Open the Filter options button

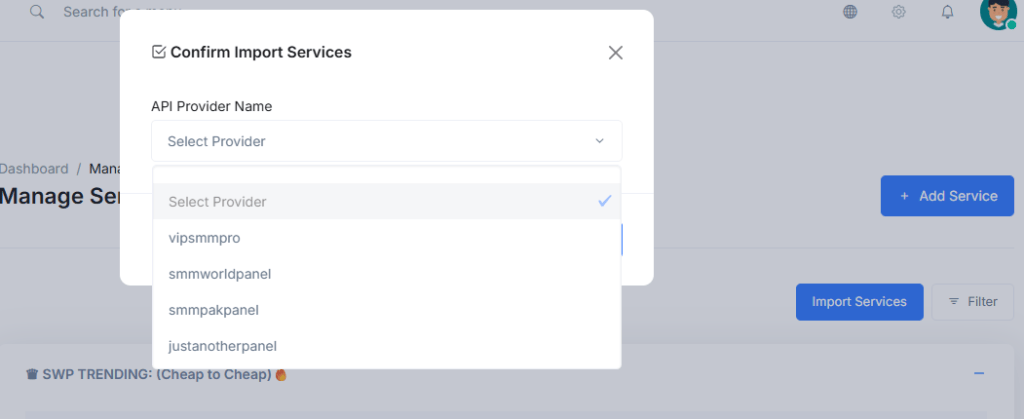(972, 301)
